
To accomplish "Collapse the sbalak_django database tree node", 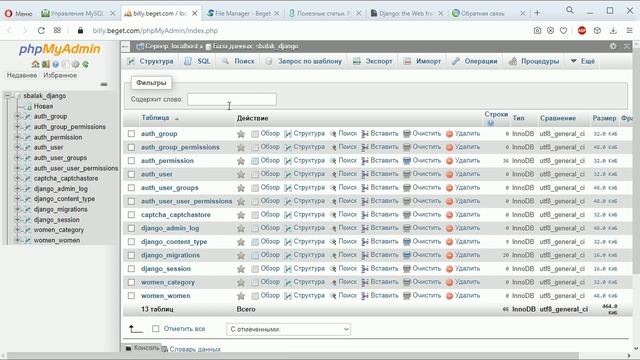I will (x=7, y=96).
